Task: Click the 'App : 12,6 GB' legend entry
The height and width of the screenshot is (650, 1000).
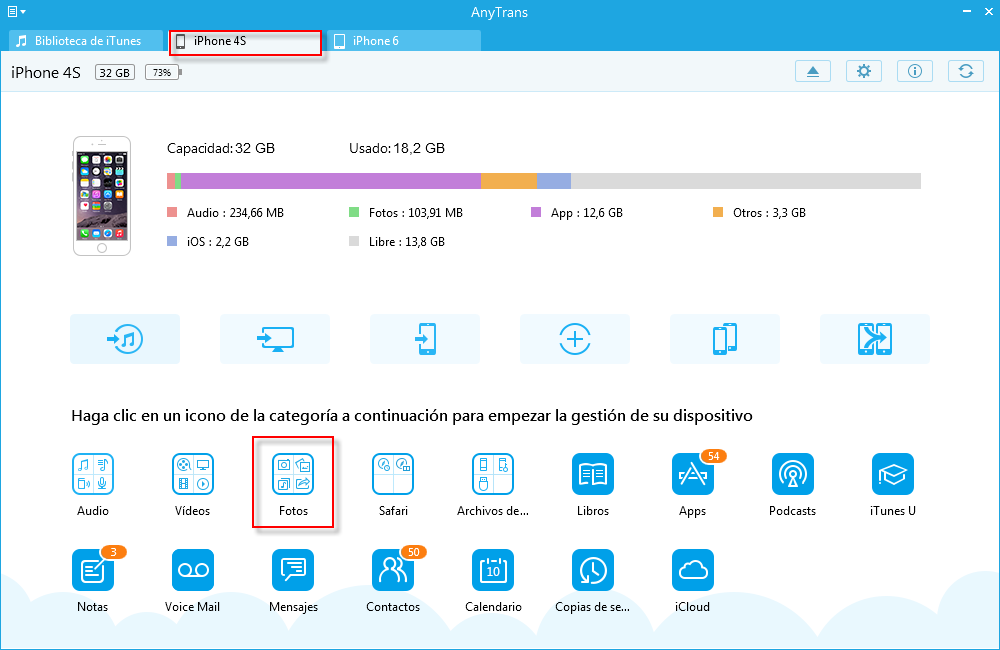Action: pyautogui.click(x=577, y=212)
